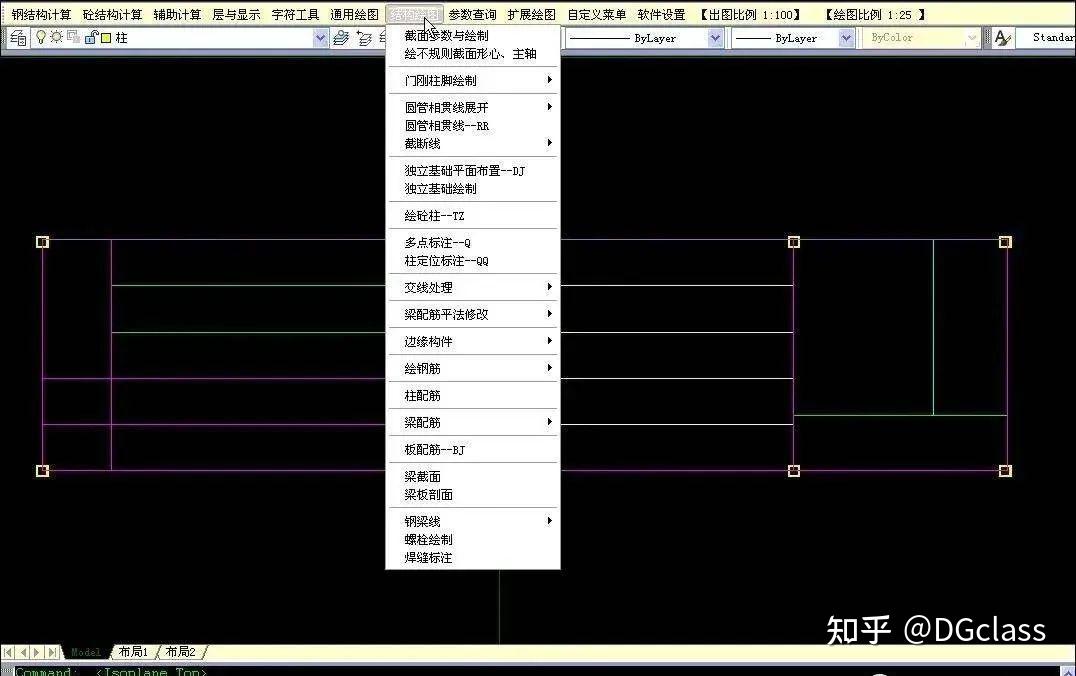Select 柱定位标注--QQ entry
Viewport: 1076px width, 676px height.
pos(473,261)
